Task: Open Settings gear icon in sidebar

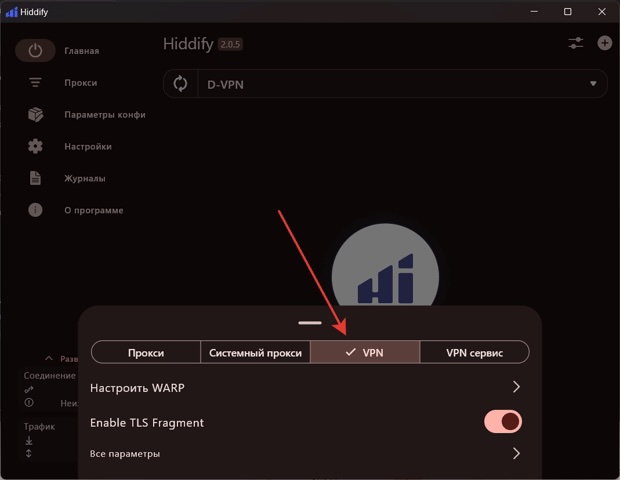Action: click(35, 147)
